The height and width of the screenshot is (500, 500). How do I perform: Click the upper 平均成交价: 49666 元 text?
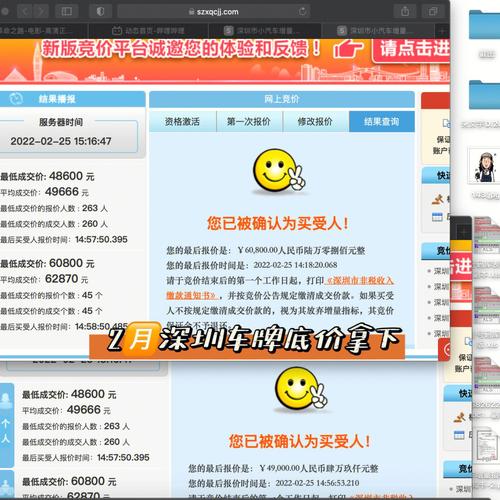[44, 192]
